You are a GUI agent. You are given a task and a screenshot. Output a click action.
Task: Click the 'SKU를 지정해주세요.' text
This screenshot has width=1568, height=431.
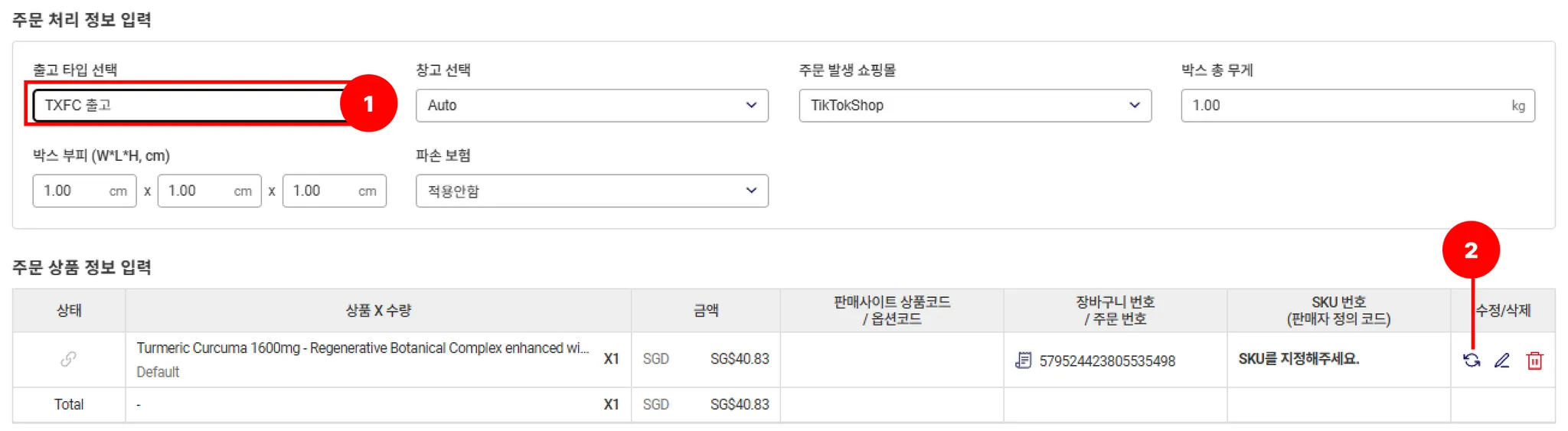point(1298,359)
